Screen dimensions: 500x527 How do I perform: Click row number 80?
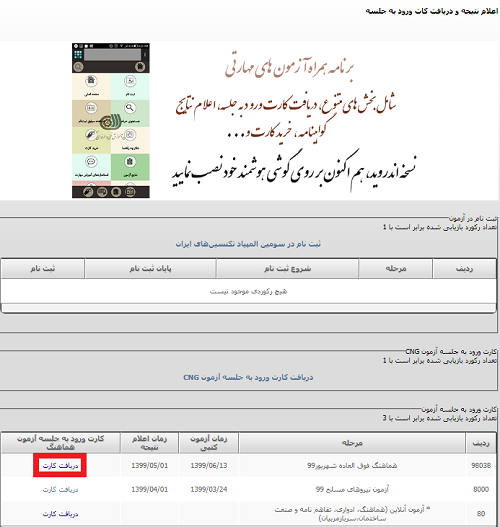pos(481,514)
